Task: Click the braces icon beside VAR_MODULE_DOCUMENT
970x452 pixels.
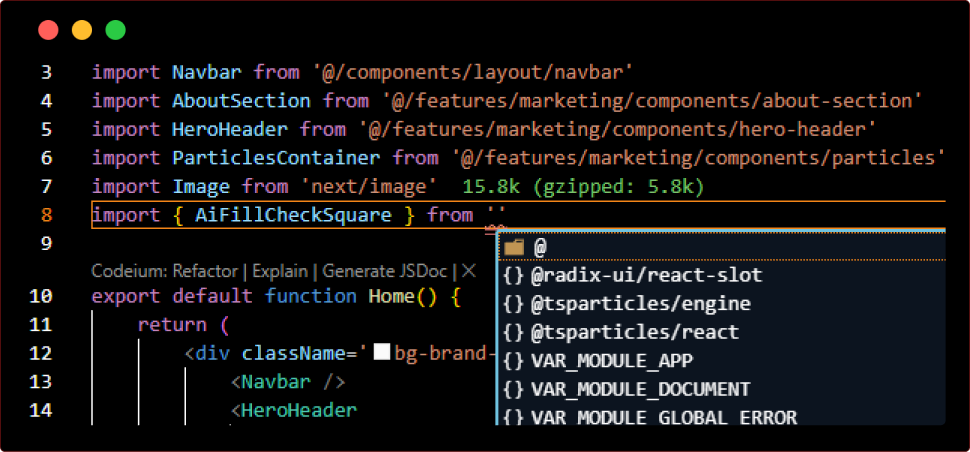Action: coord(514,389)
